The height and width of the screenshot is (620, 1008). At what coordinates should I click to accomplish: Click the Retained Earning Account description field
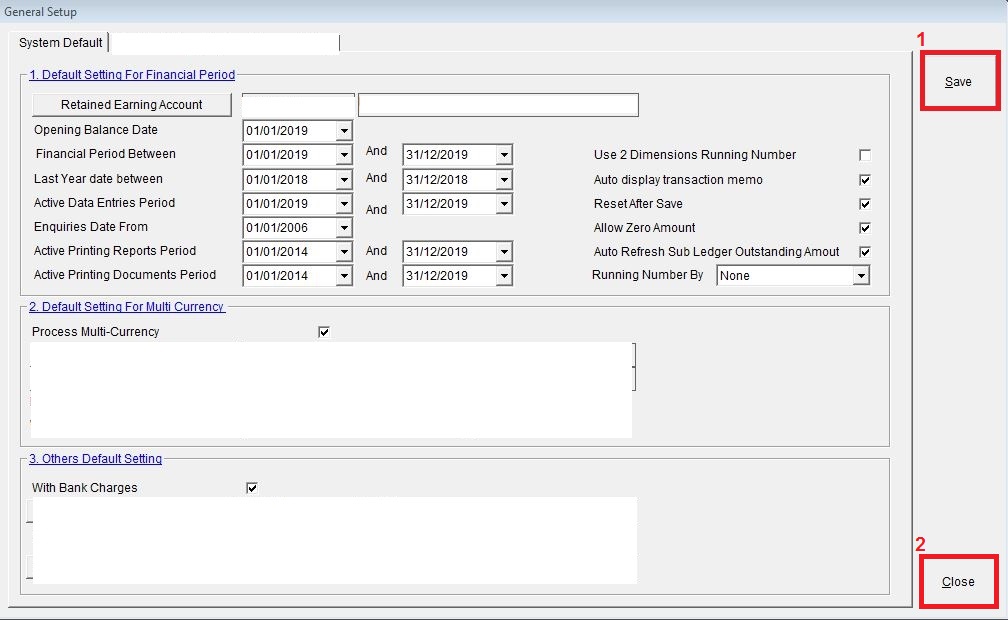(x=498, y=105)
